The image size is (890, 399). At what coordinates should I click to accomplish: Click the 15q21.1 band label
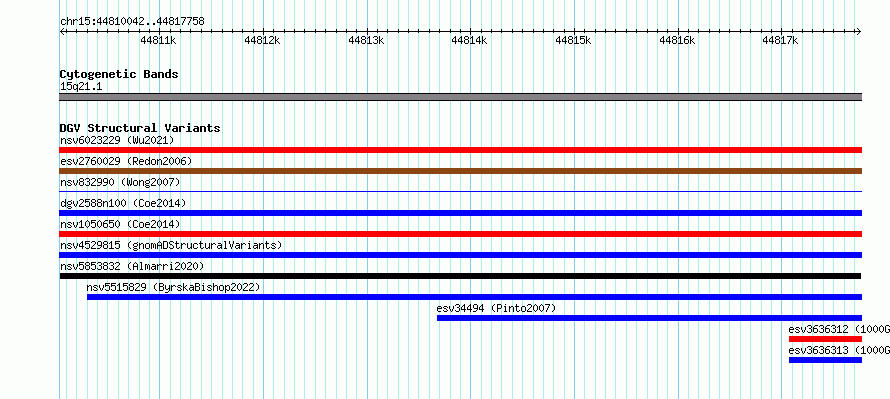pyautogui.click(x=81, y=86)
